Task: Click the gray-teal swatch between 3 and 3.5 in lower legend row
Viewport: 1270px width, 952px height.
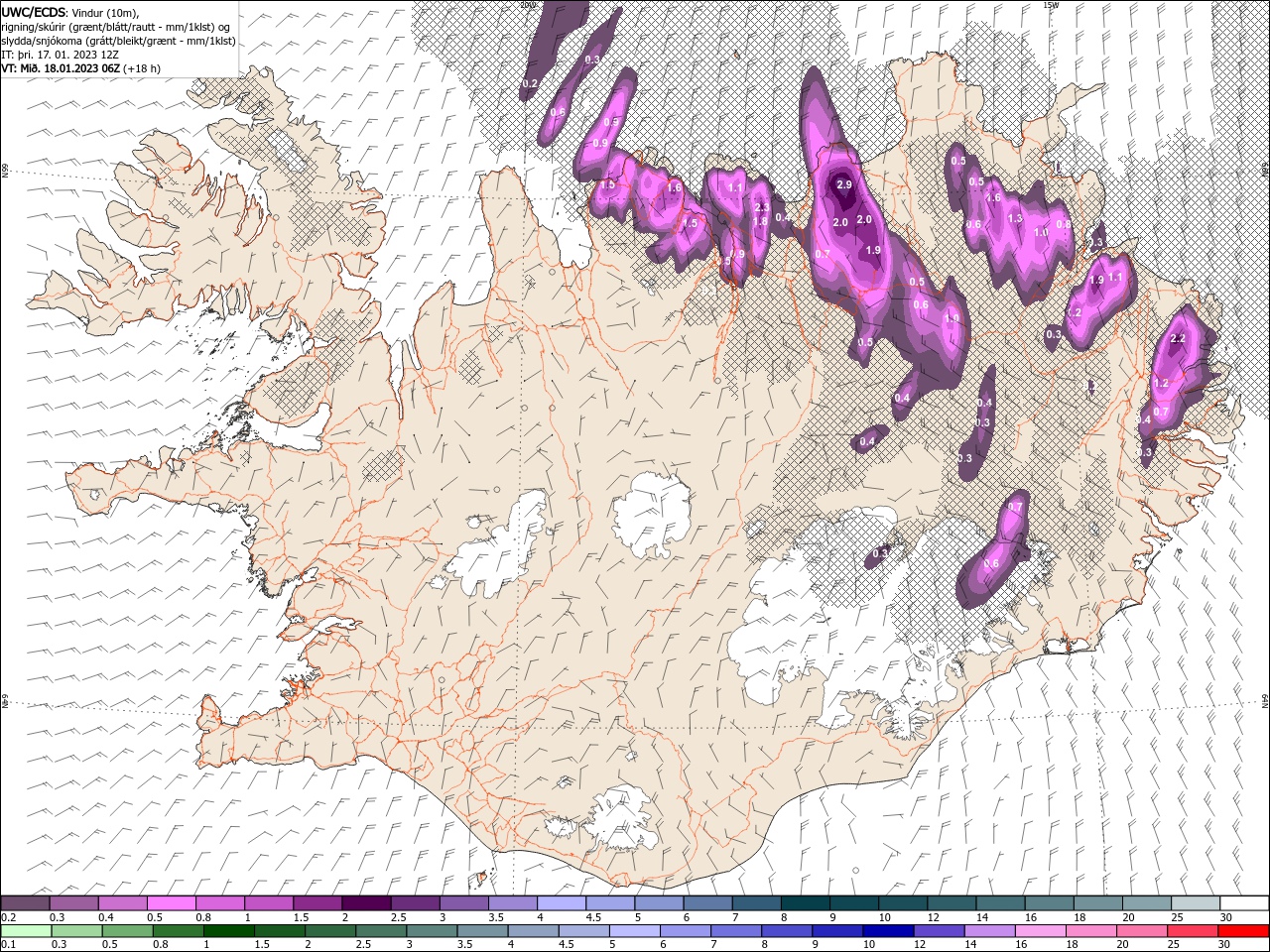Action: point(431,930)
